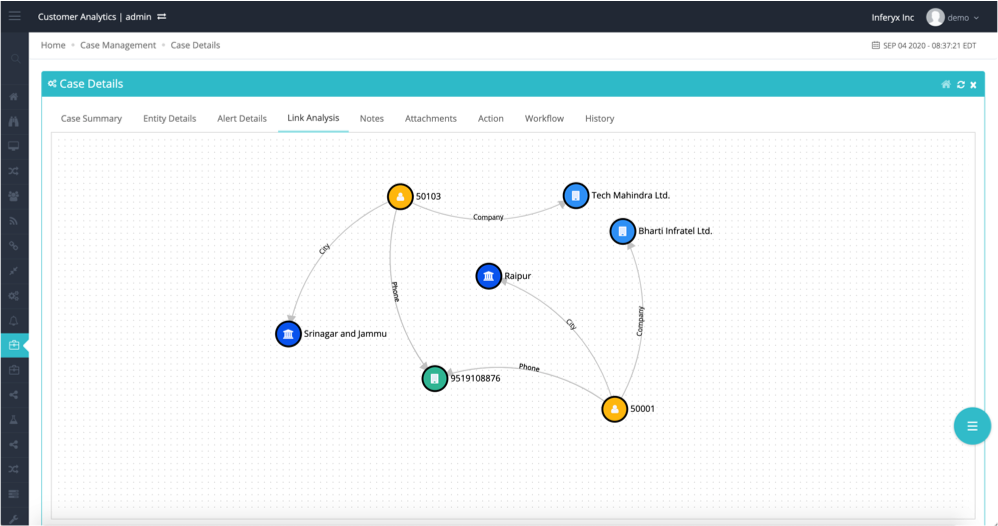The height and width of the screenshot is (526, 998).
Task: Click the Phone edge label from 50103
Action: coord(395,291)
